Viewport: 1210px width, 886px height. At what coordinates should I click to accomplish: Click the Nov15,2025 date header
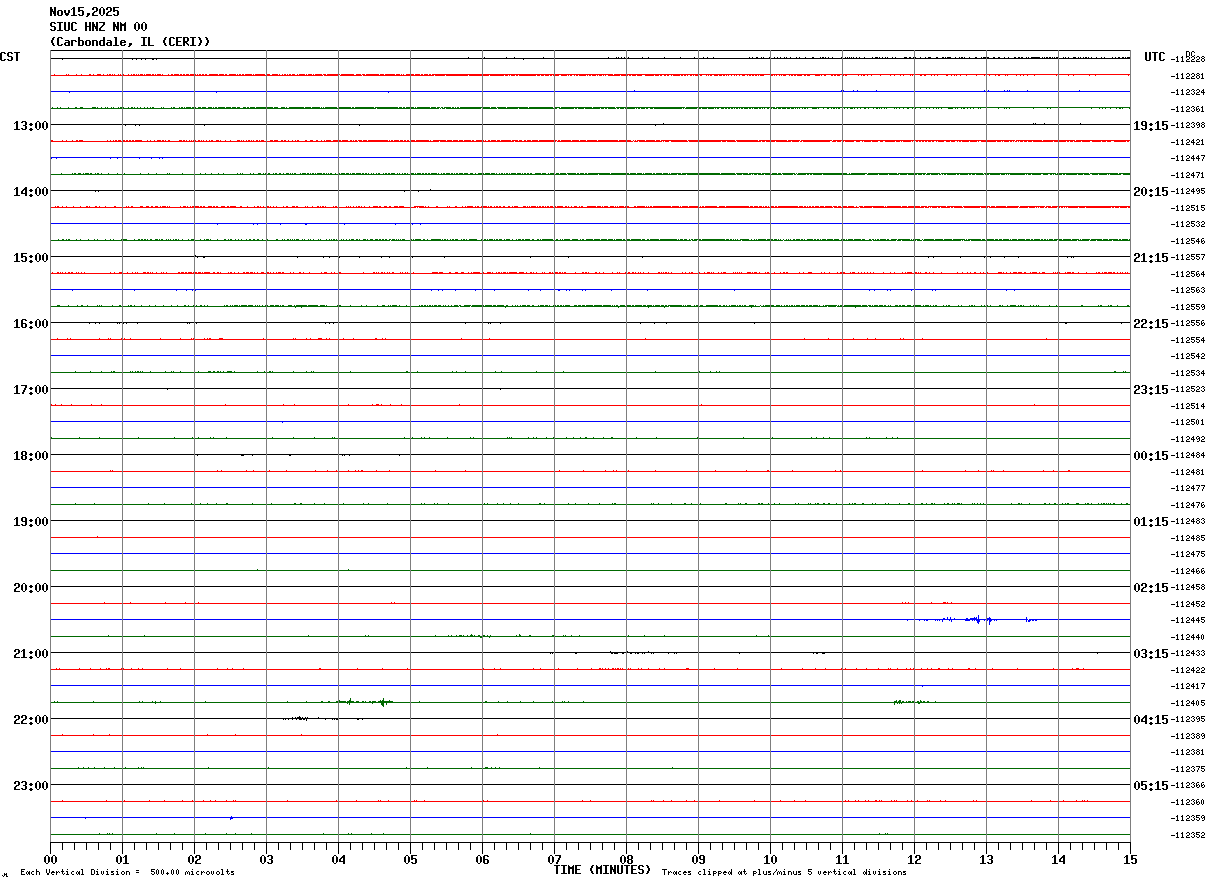tap(84, 12)
